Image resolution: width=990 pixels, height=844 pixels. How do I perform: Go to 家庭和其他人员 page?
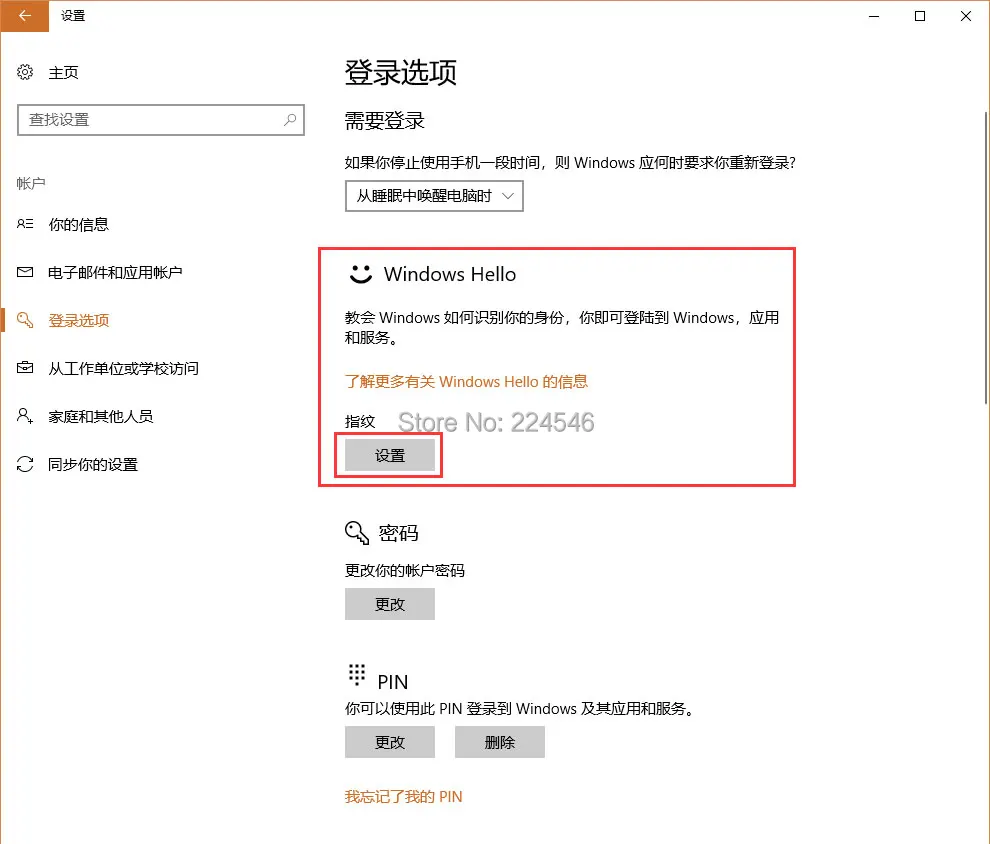[x=100, y=417]
